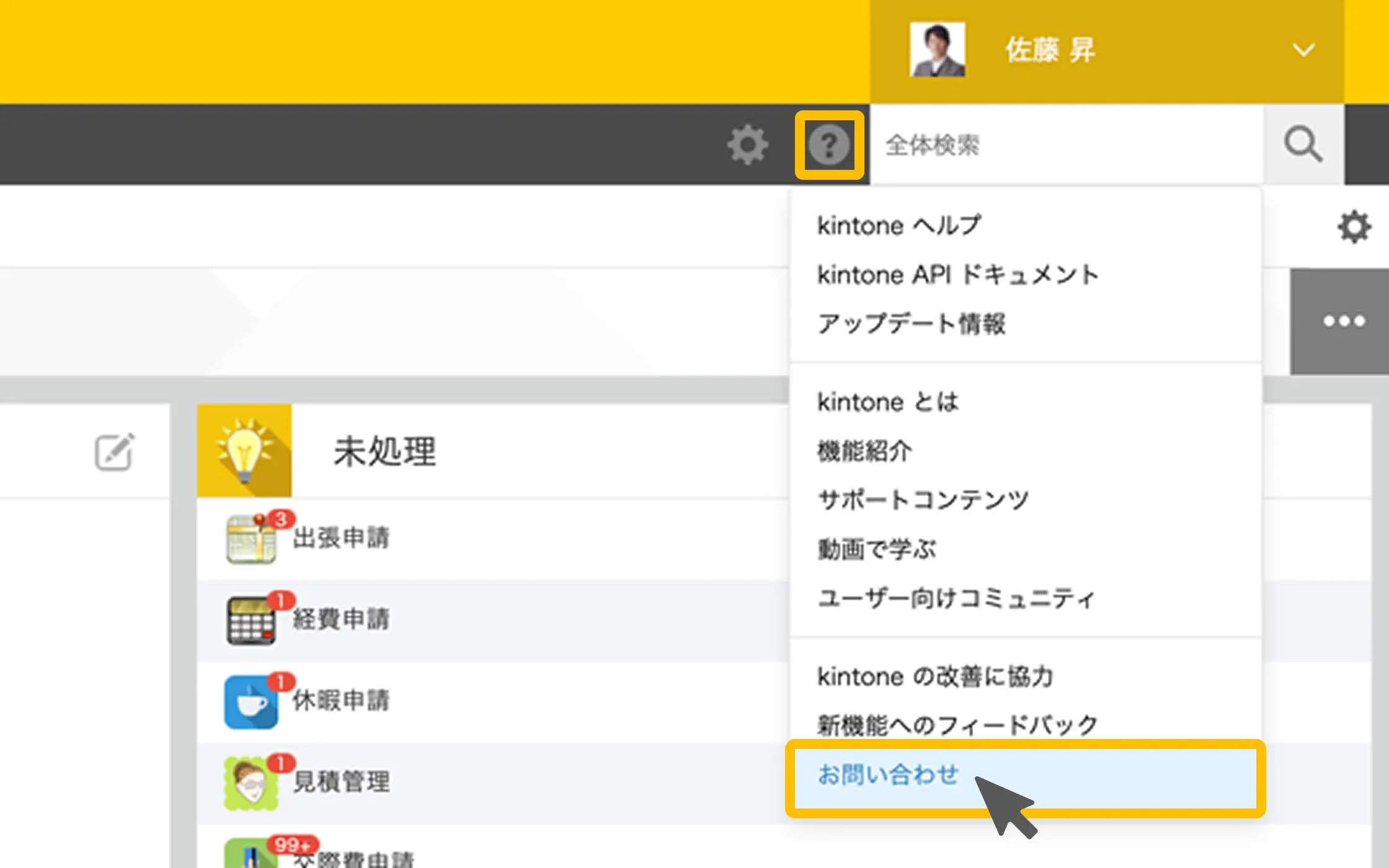Open the 休暇申請 coffee cup icon
The width and height of the screenshot is (1389, 868).
click(x=251, y=701)
